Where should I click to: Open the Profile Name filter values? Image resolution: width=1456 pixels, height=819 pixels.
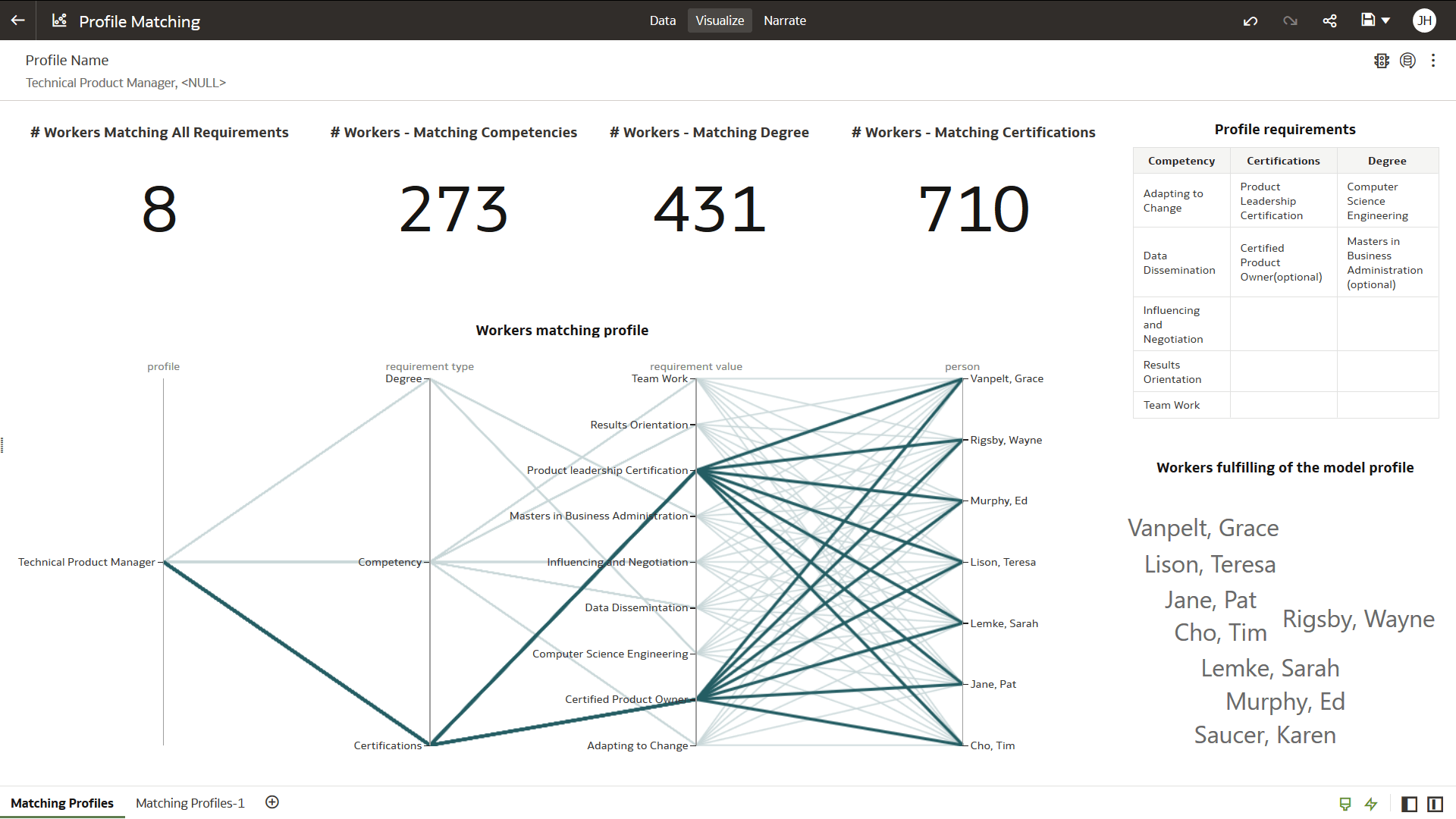125,83
